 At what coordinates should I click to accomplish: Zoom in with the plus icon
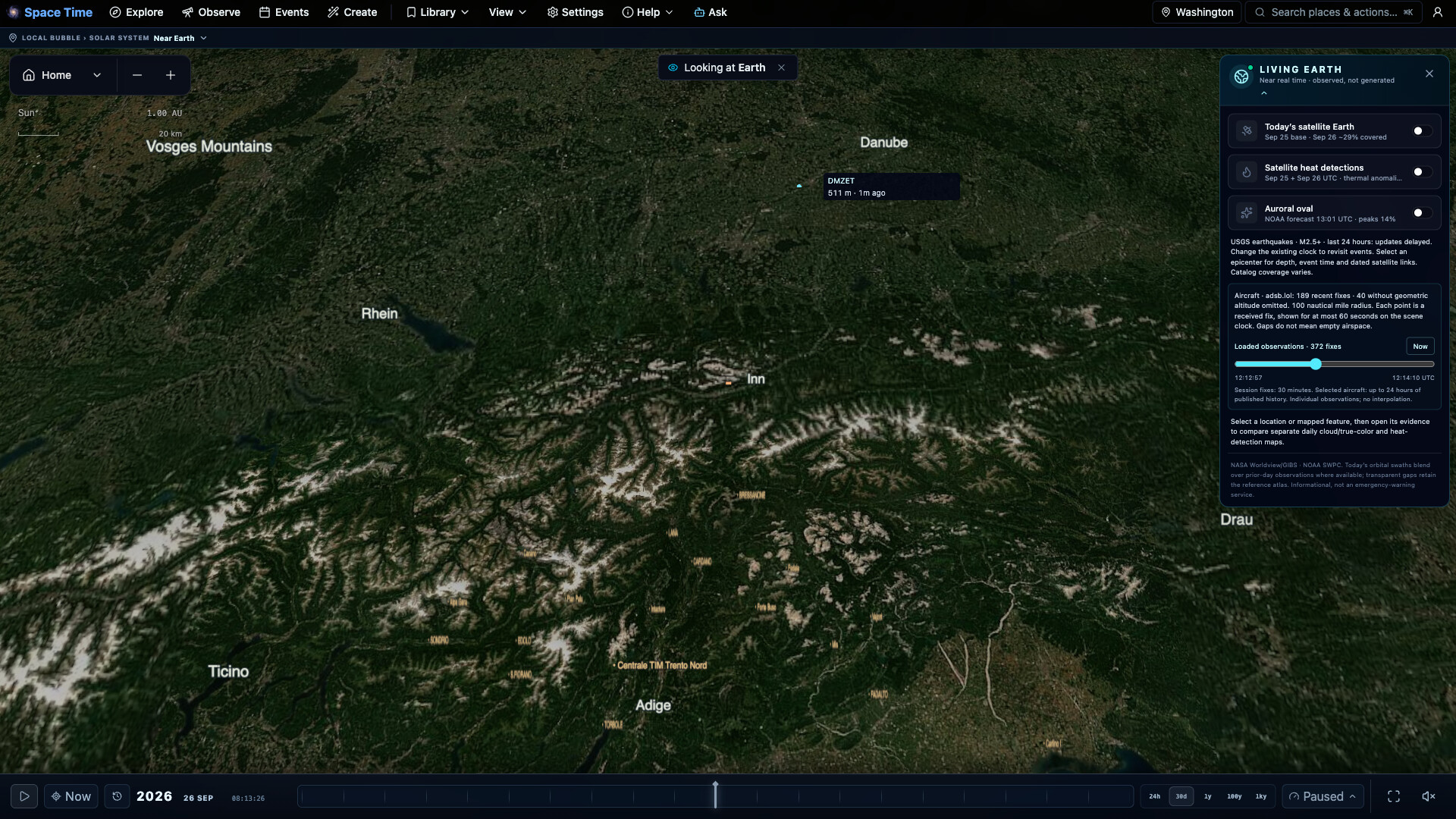[171, 75]
